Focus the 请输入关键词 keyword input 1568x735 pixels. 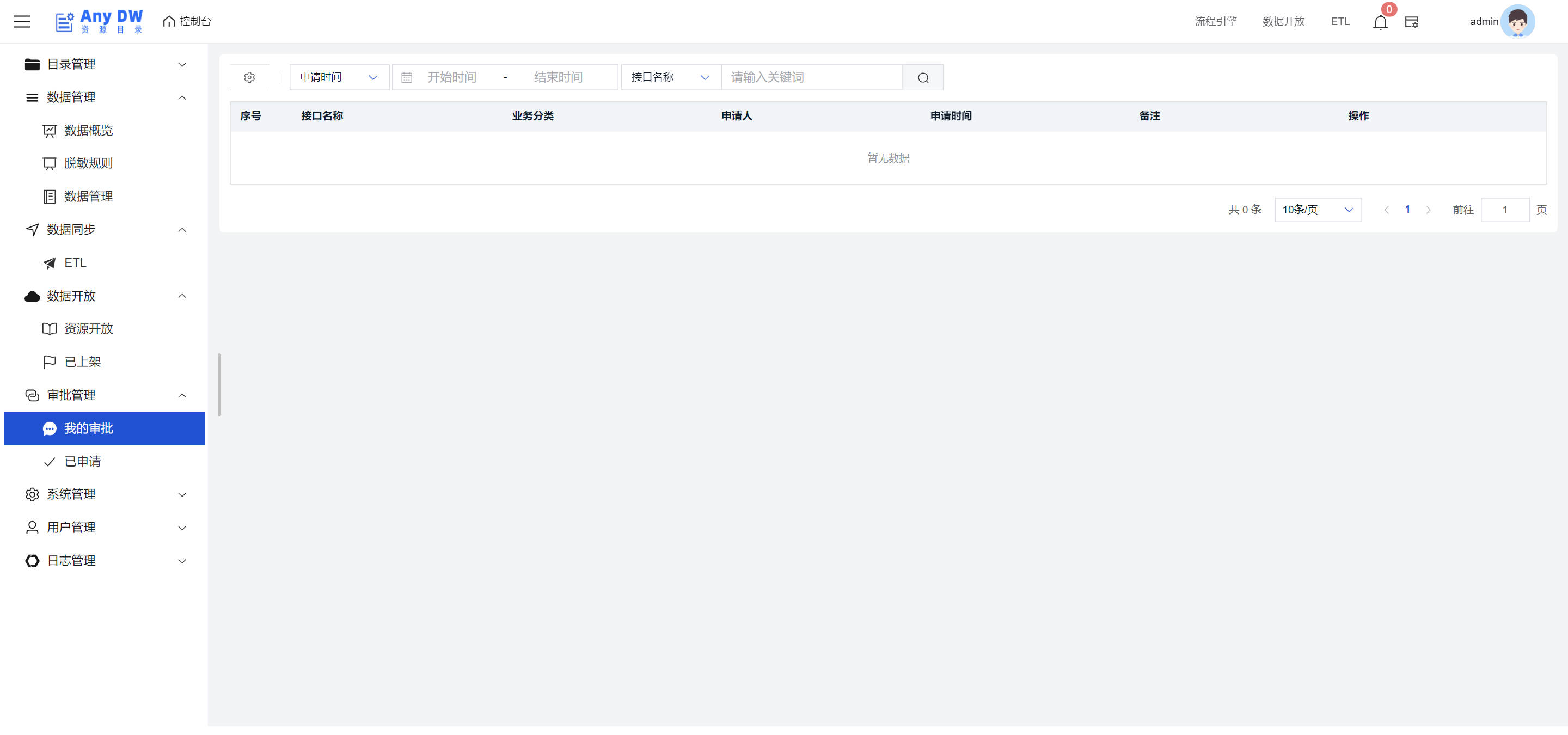[811, 77]
